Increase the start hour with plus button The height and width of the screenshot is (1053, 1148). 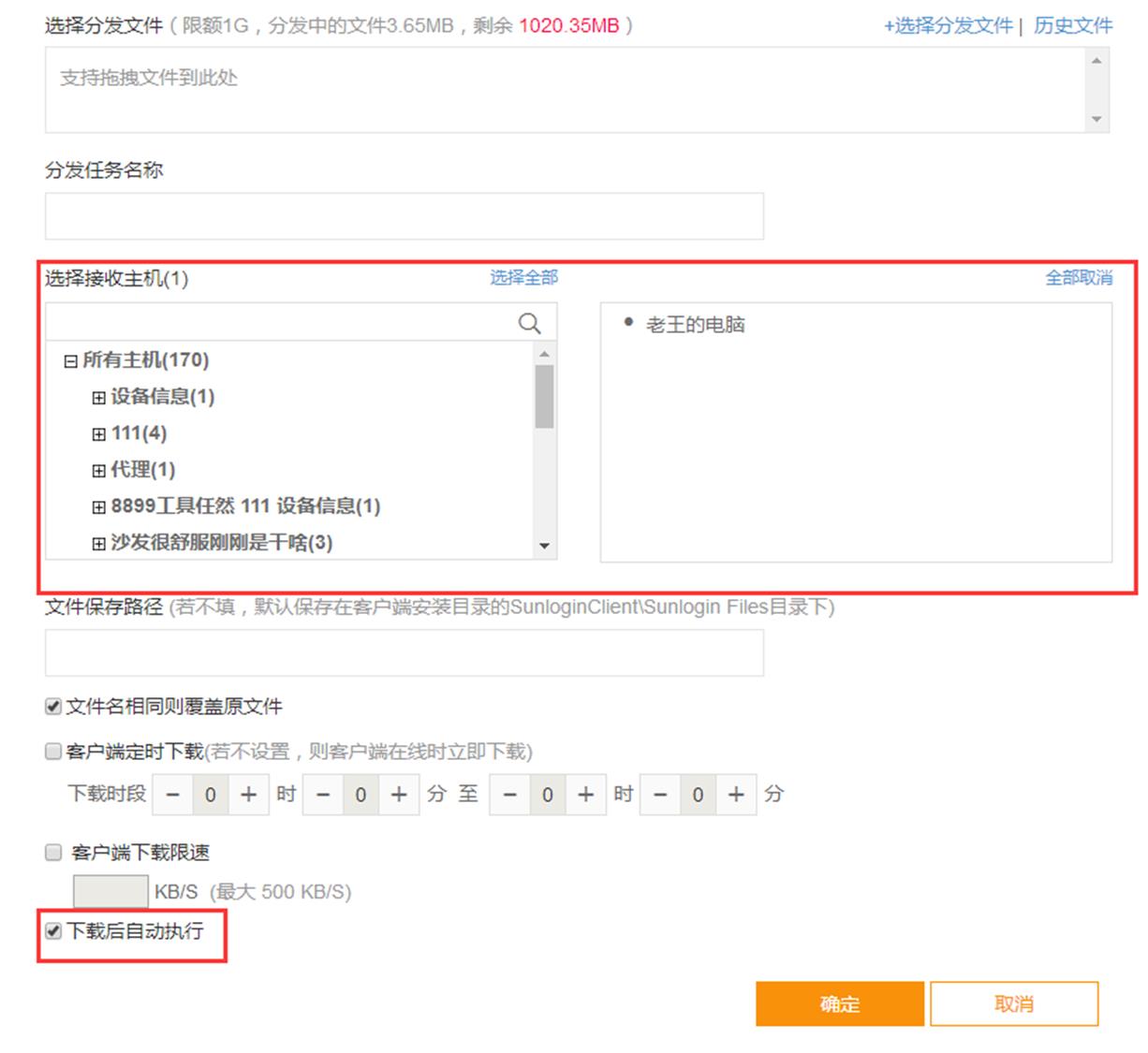(248, 795)
